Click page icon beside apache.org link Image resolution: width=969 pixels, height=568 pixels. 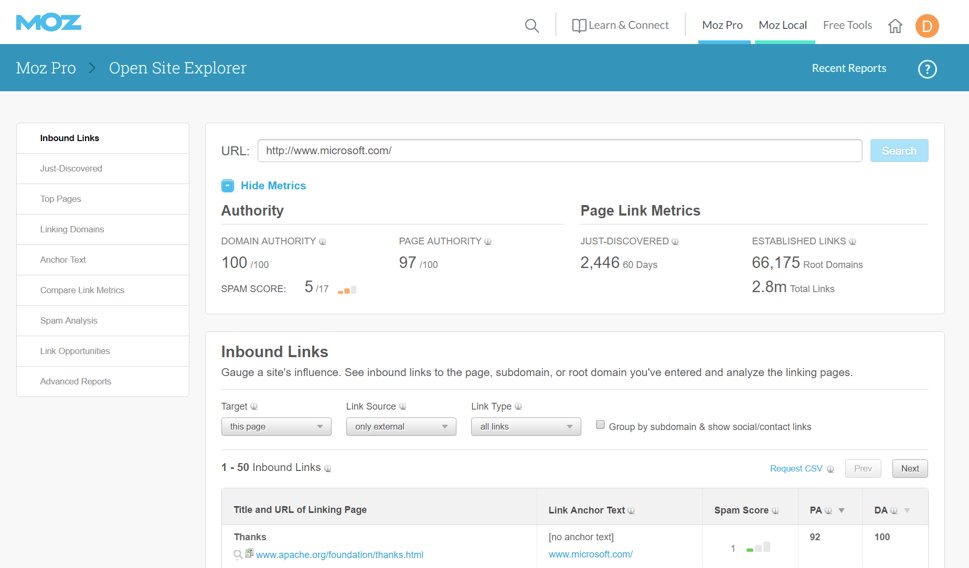pyautogui.click(x=249, y=553)
